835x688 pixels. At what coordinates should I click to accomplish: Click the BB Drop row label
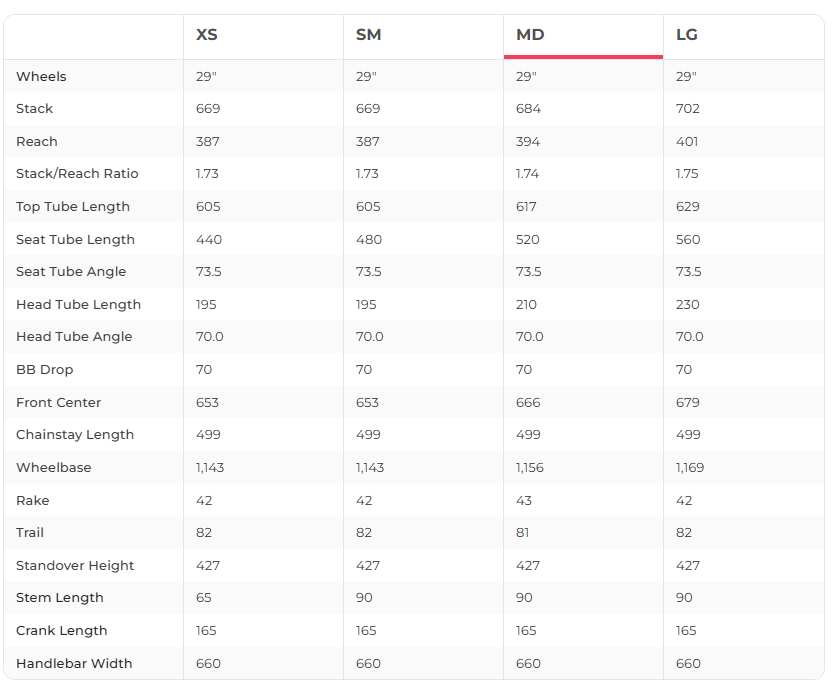tap(45, 370)
